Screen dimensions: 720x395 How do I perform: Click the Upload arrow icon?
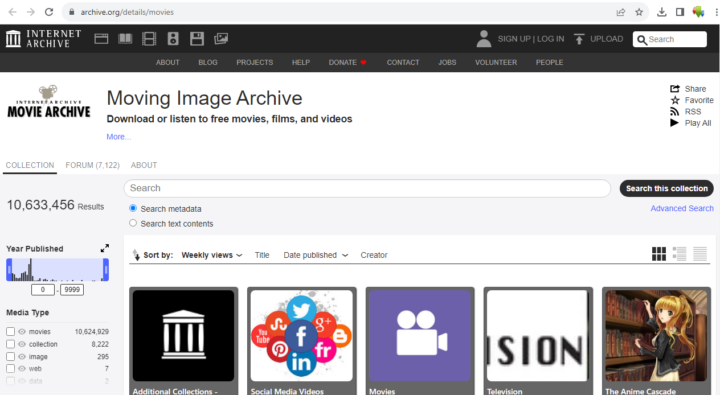coord(579,39)
